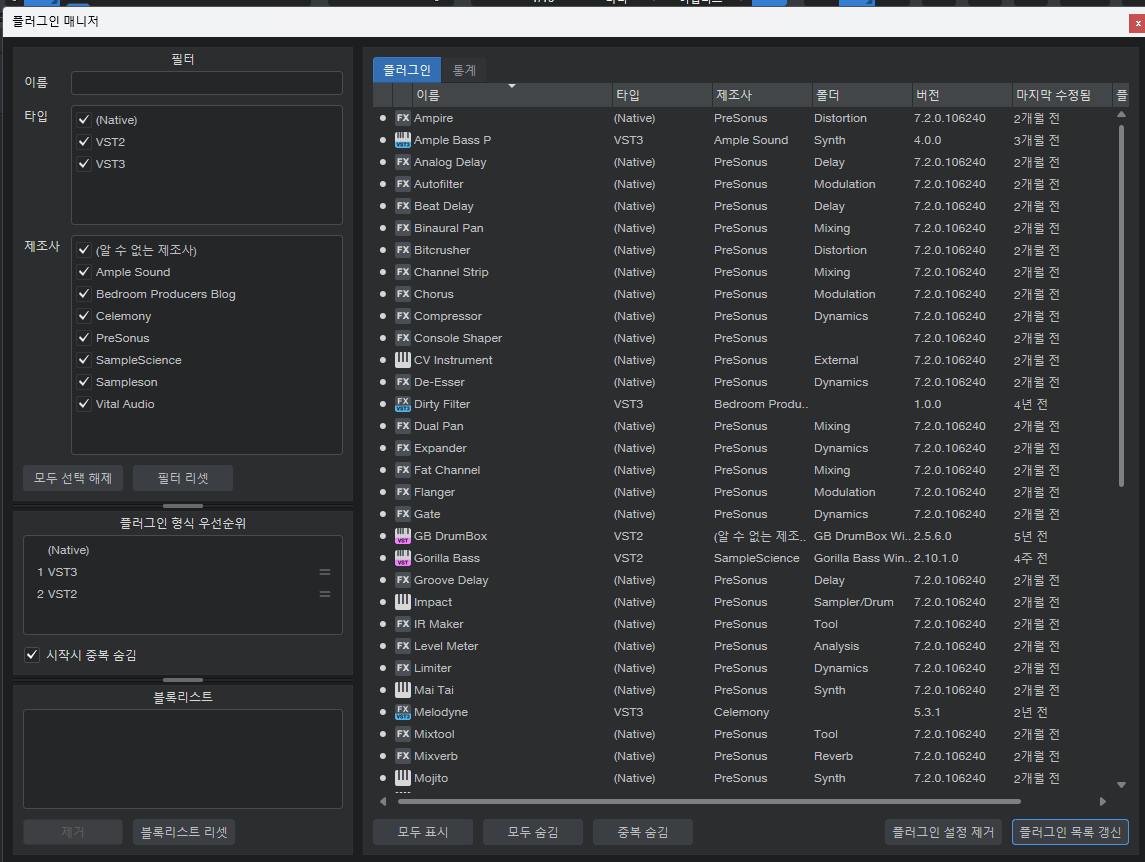This screenshot has height=862, width=1145.
Task: Sort by the 제조사 column header
Action: tap(762, 95)
